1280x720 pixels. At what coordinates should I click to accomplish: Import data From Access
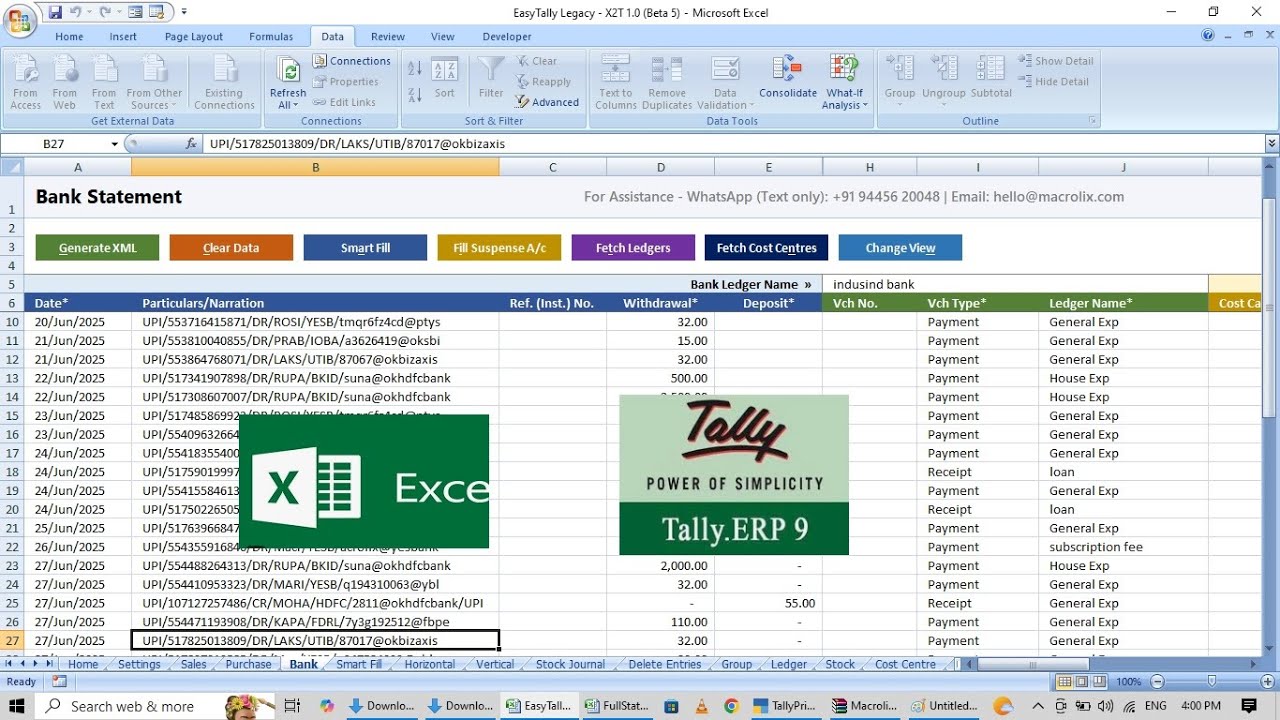[x=26, y=82]
